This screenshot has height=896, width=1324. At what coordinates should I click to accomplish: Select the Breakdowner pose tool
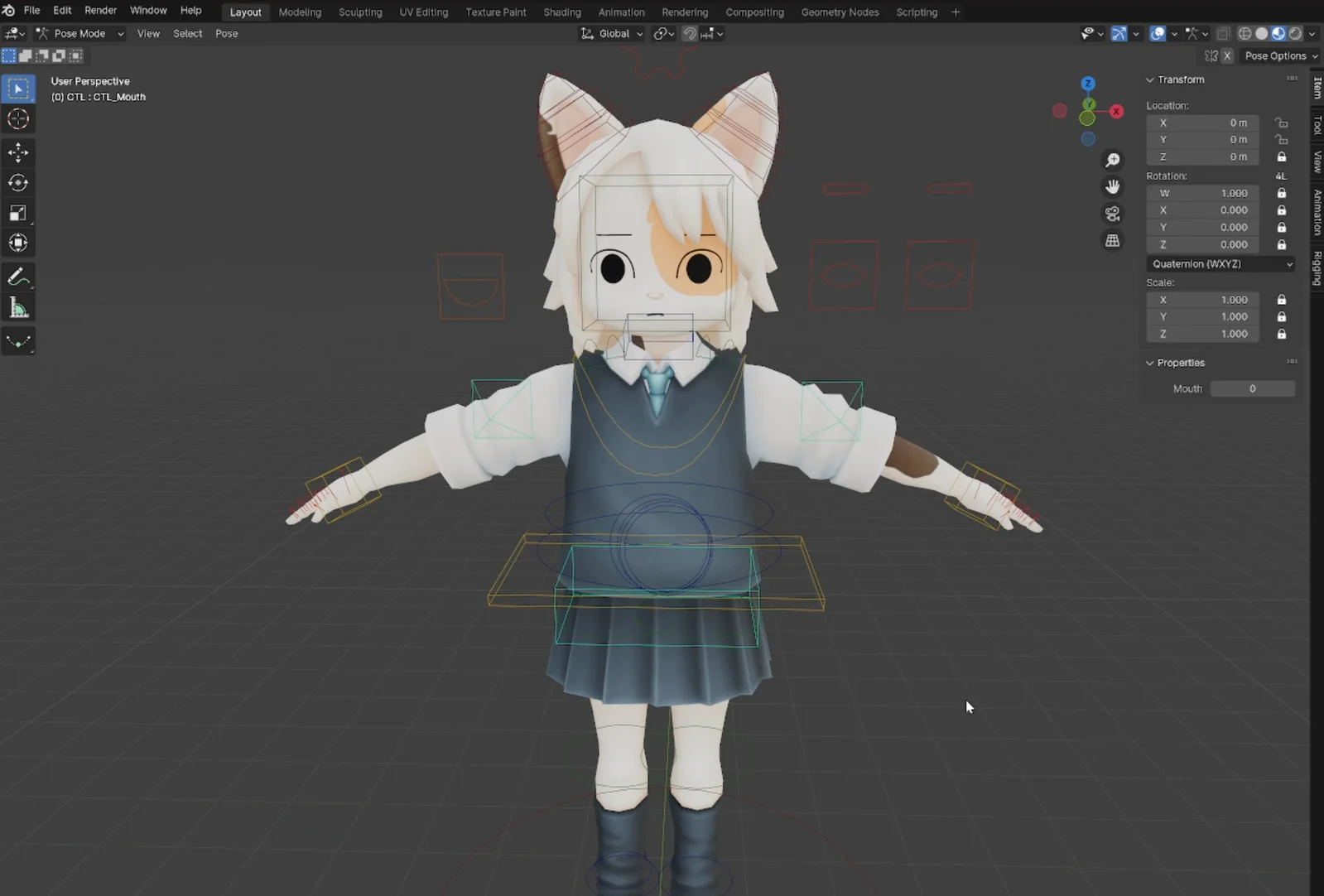[x=18, y=341]
